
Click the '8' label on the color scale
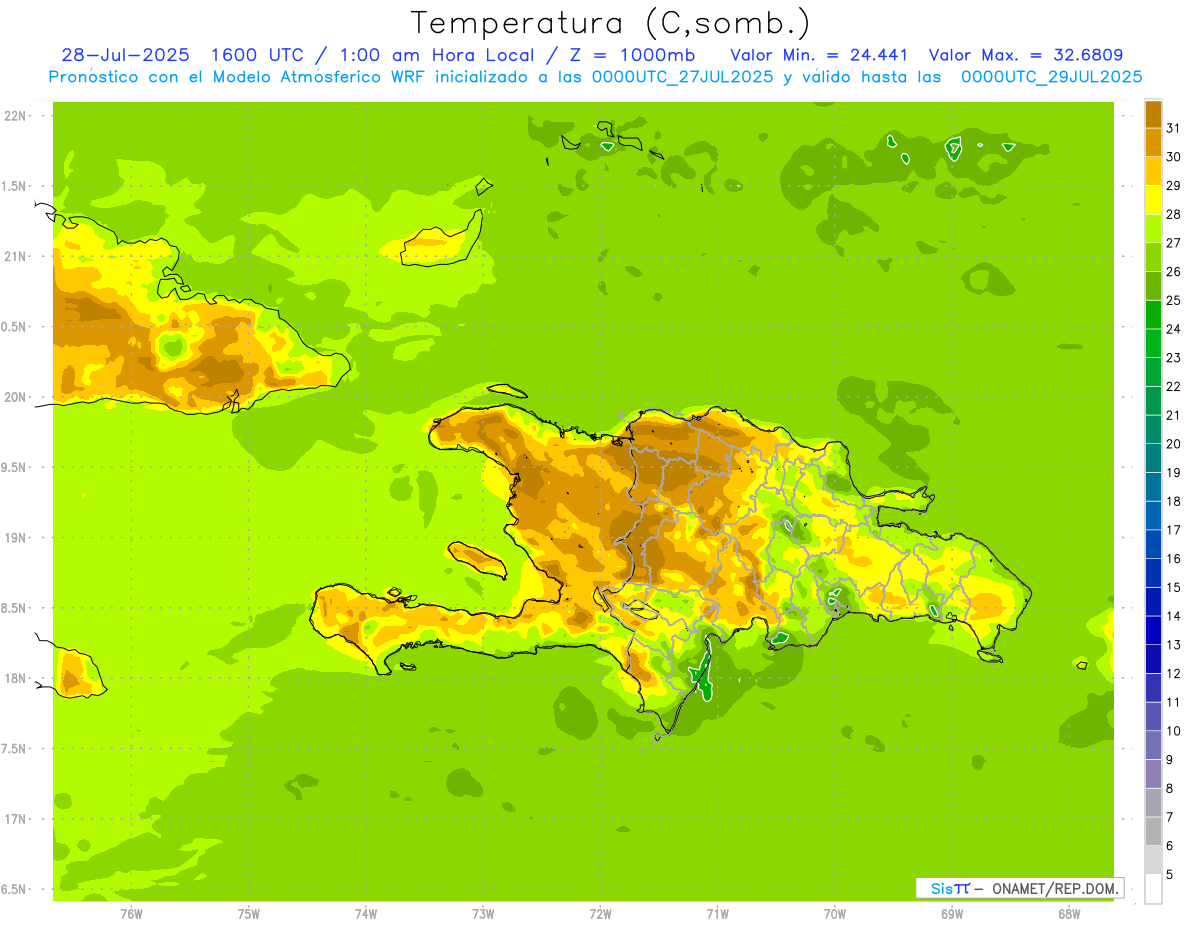click(1170, 789)
